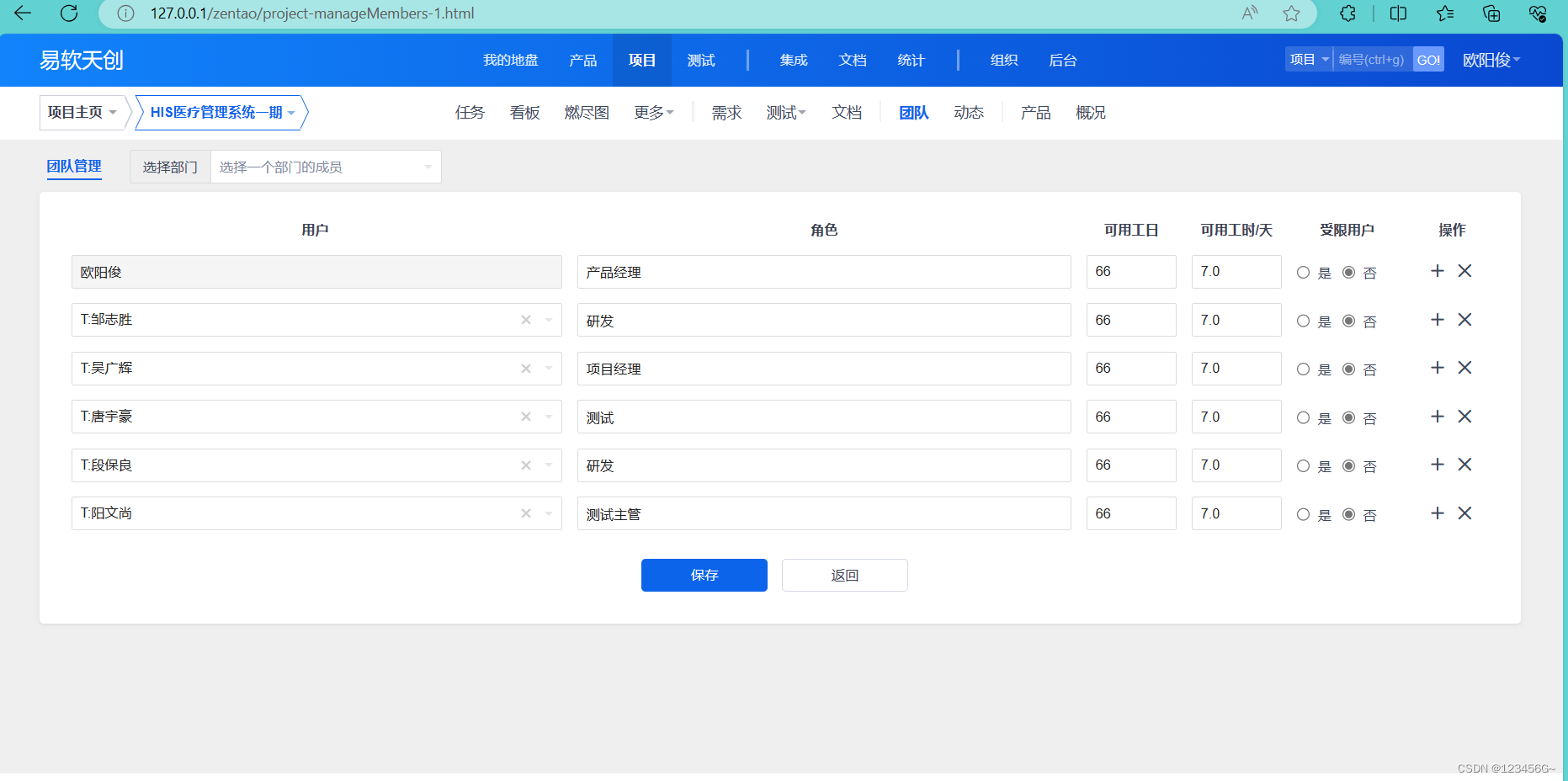Bookmark this page with the star icon
This screenshot has width=1568, height=781.
(1291, 13)
